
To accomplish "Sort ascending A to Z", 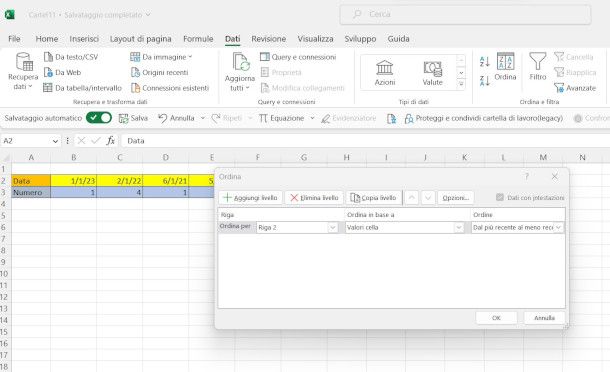I will 485,61.
